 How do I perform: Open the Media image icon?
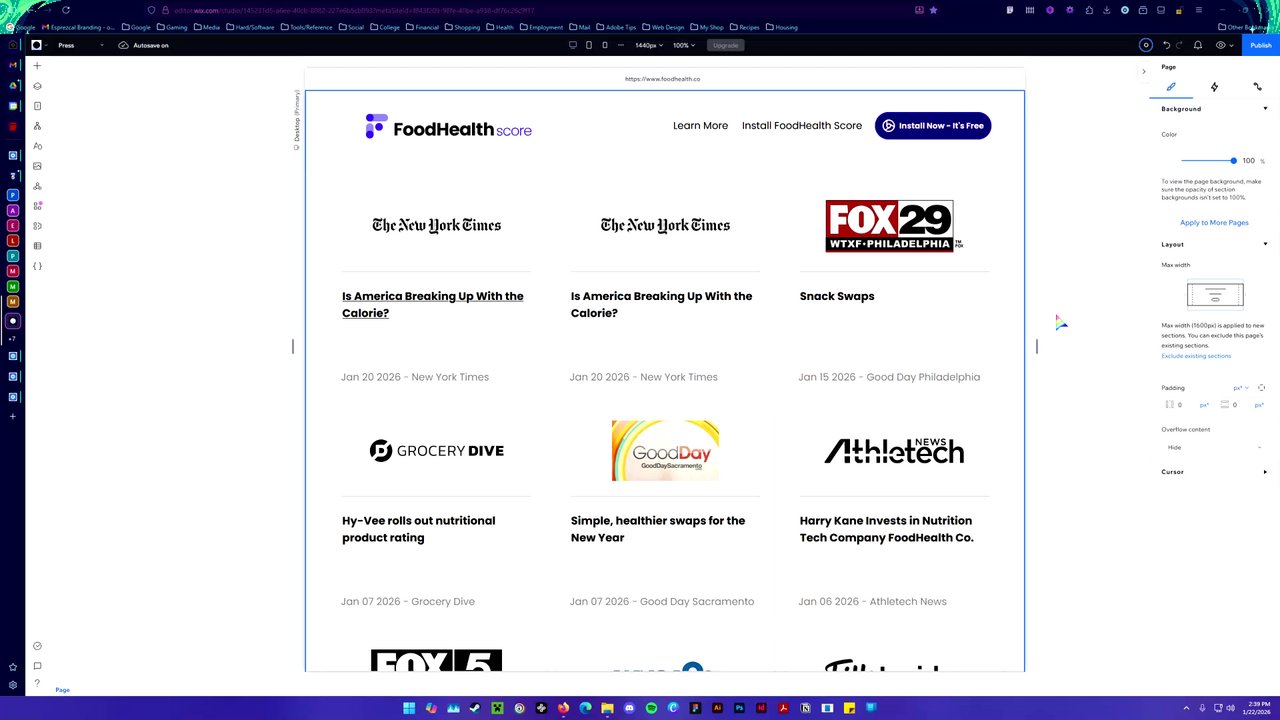click(37, 166)
